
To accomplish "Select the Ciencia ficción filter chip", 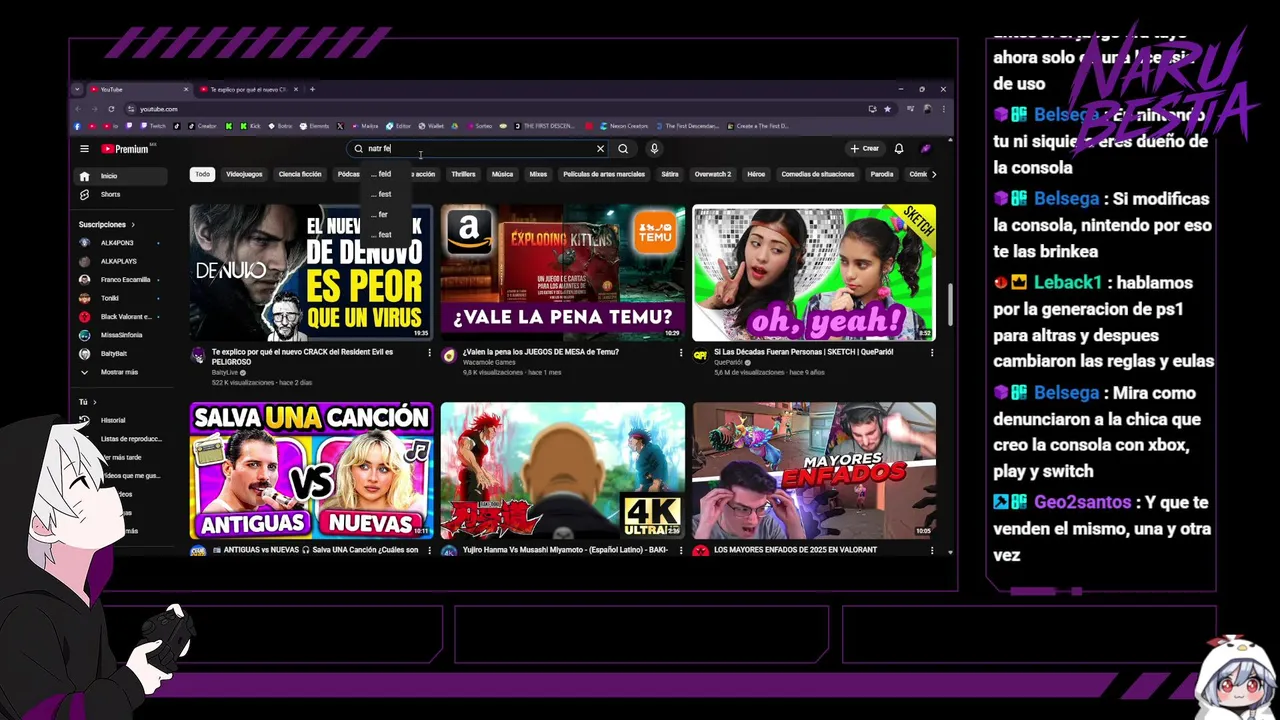I will [300, 174].
